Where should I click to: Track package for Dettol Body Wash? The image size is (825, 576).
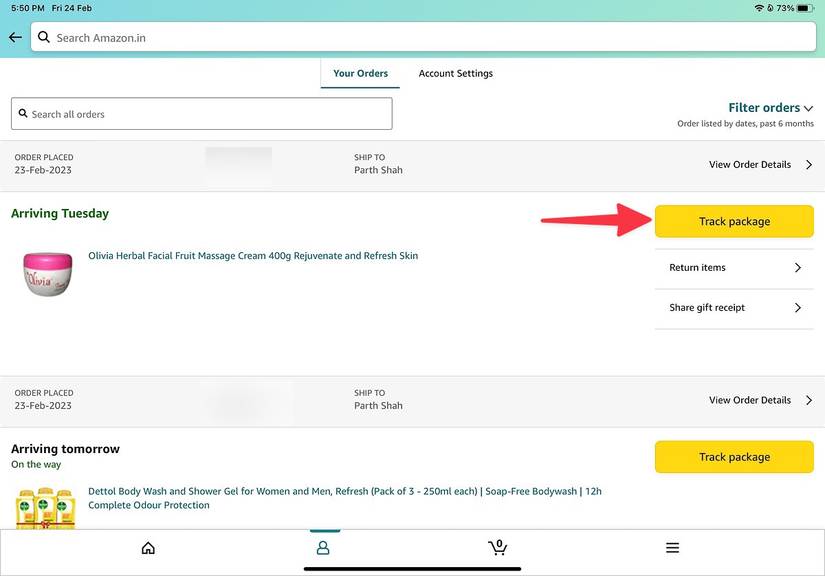click(734, 457)
